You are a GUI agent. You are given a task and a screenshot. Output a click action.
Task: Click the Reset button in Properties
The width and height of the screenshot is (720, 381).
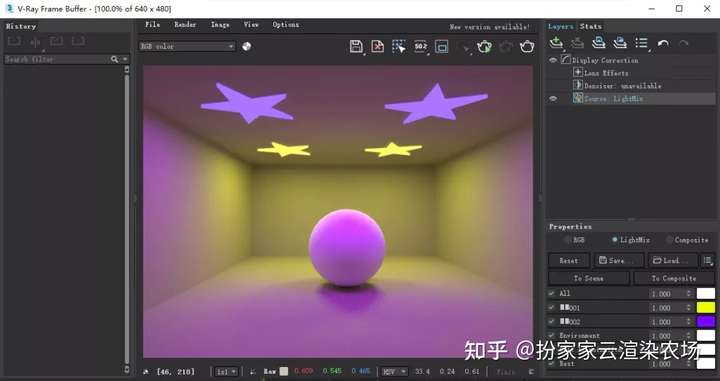click(x=568, y=260)
